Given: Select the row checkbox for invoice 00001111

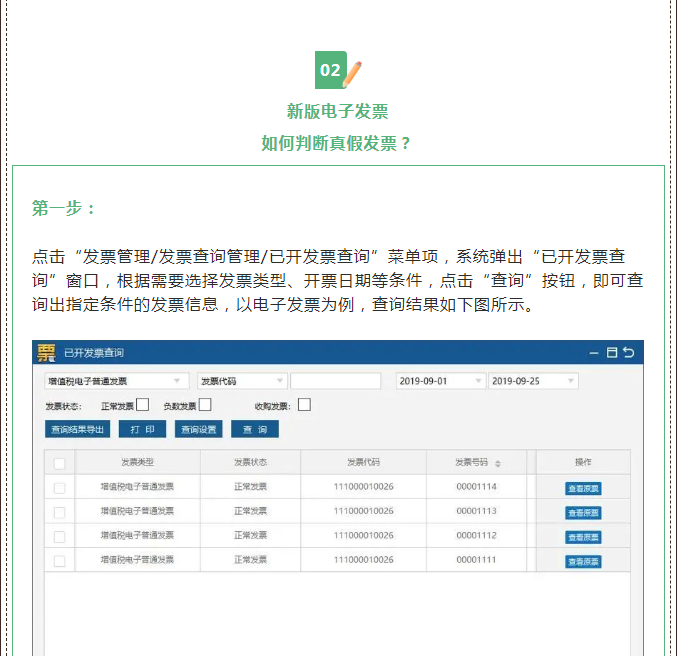Looking at the screenshot, I should point(60,561).
